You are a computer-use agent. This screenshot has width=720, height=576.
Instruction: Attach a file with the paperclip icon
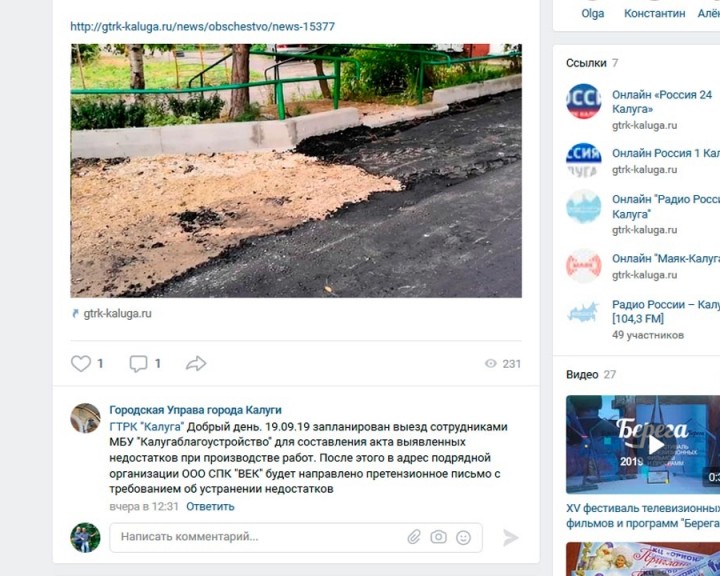click(x=414, y=537)
